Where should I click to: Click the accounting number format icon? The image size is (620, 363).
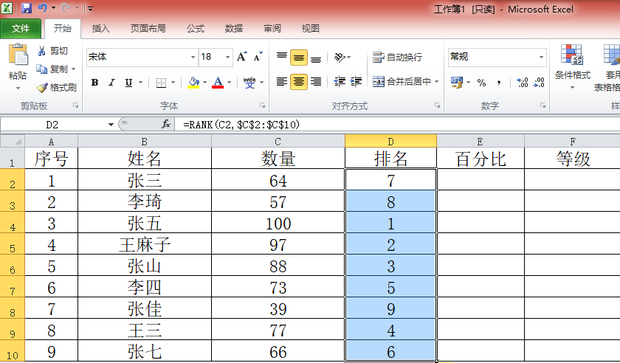(x=457, y=82)
